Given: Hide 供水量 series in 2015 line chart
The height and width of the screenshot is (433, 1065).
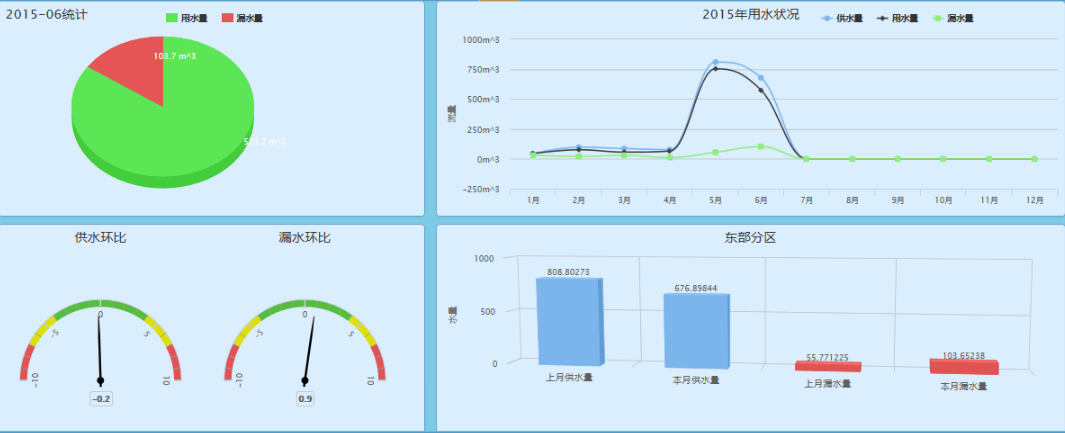Looking at the screenshot, I should point(842,19).
